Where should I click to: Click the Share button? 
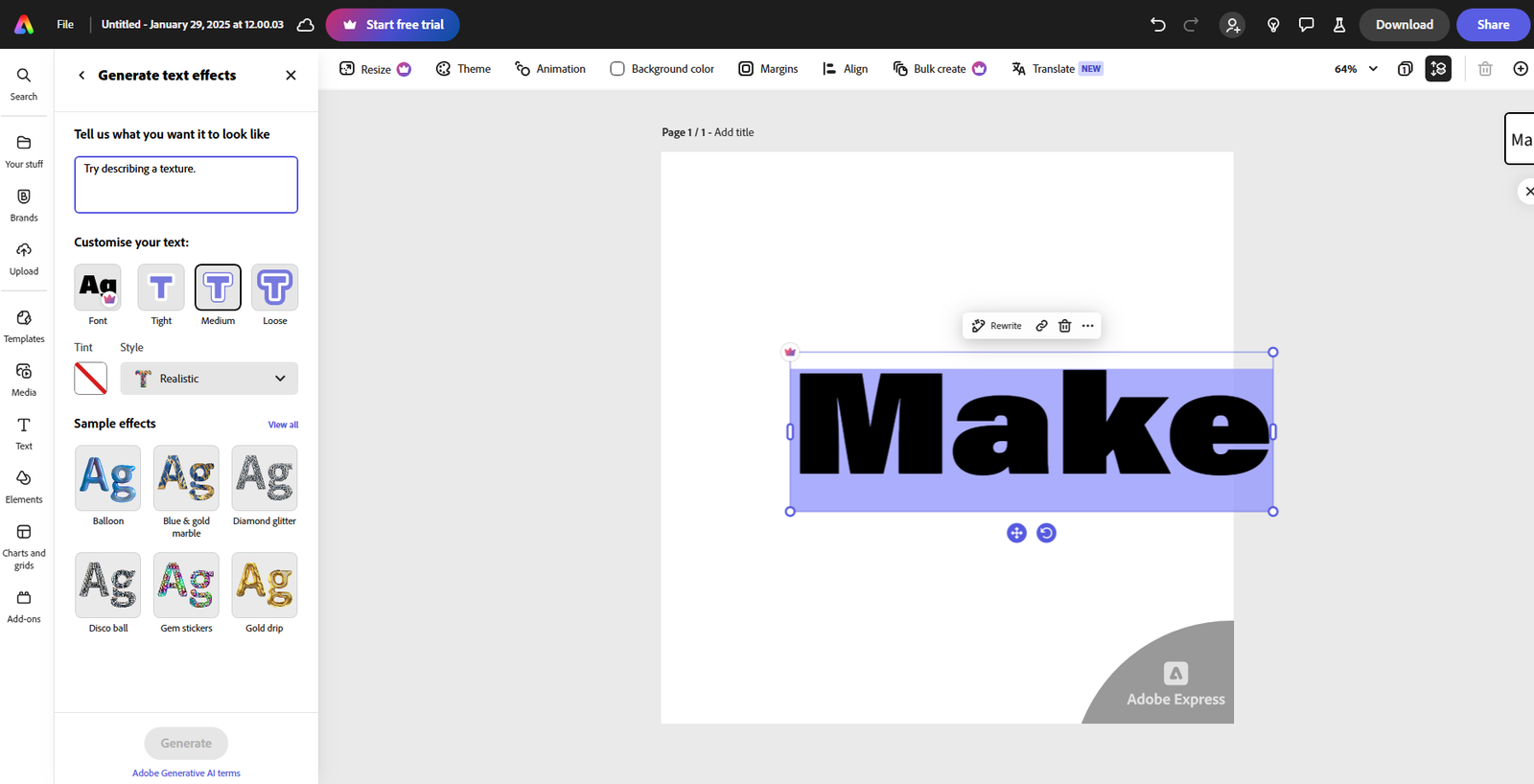click(x=1493, y=25)
